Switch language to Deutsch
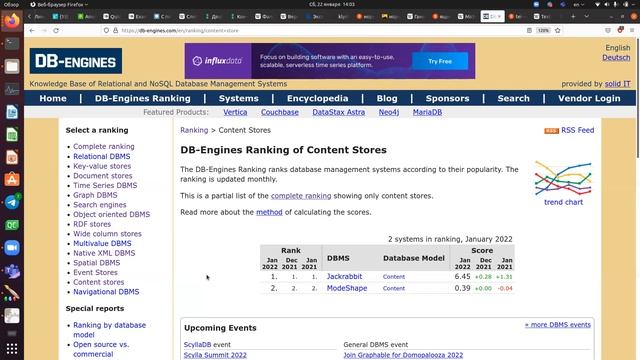Viewport: 640px width, 360px height. coord(616,58)
